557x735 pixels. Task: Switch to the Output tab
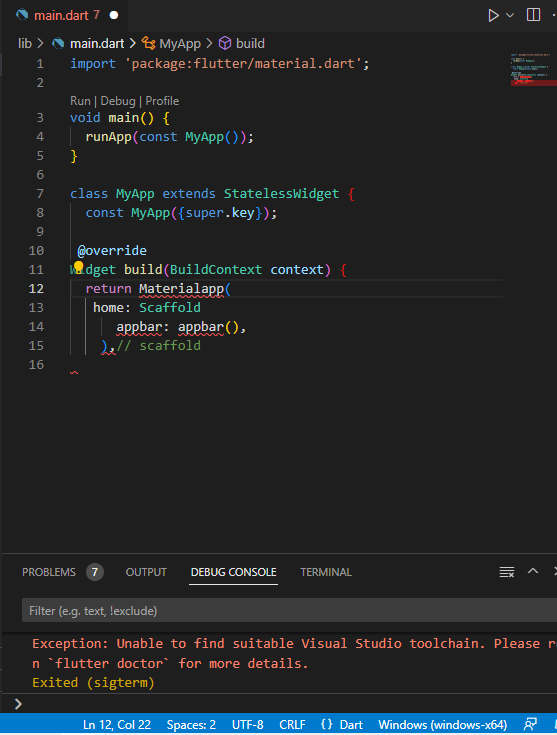[146, 572]
